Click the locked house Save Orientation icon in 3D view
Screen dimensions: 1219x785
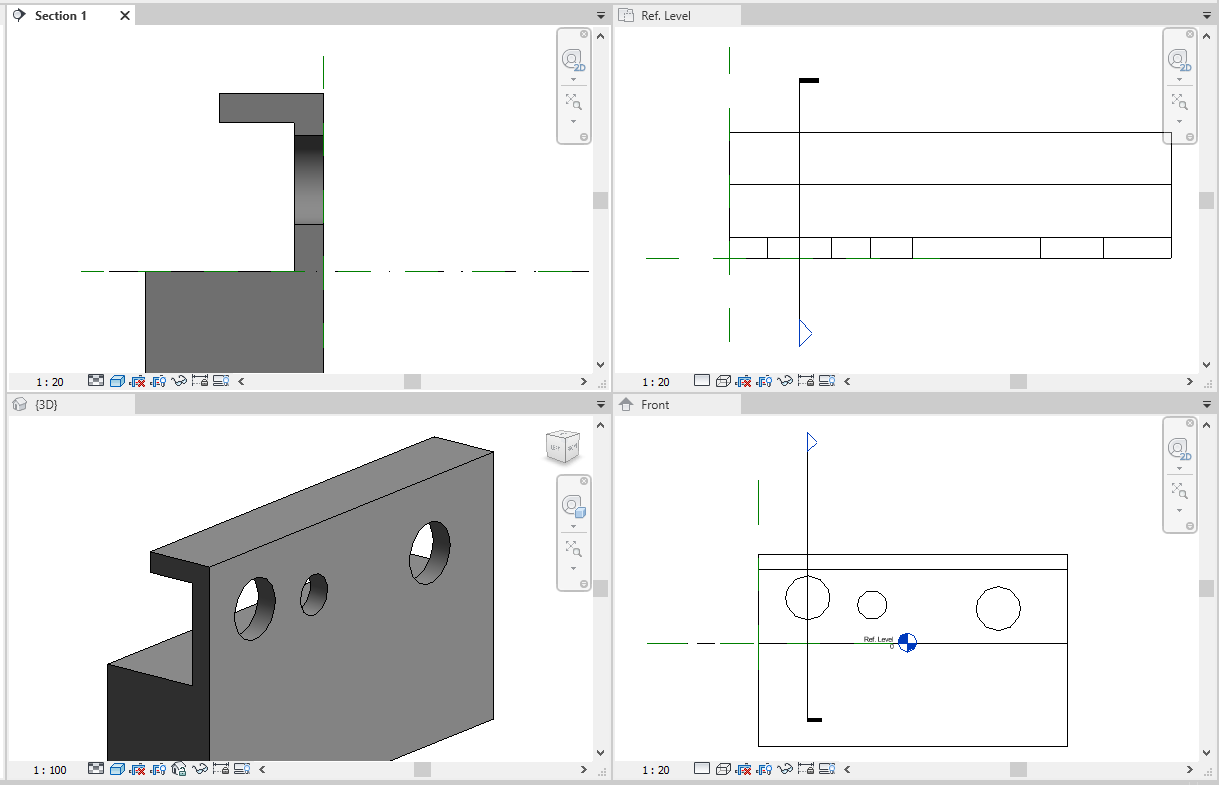[x=178, y=769]
